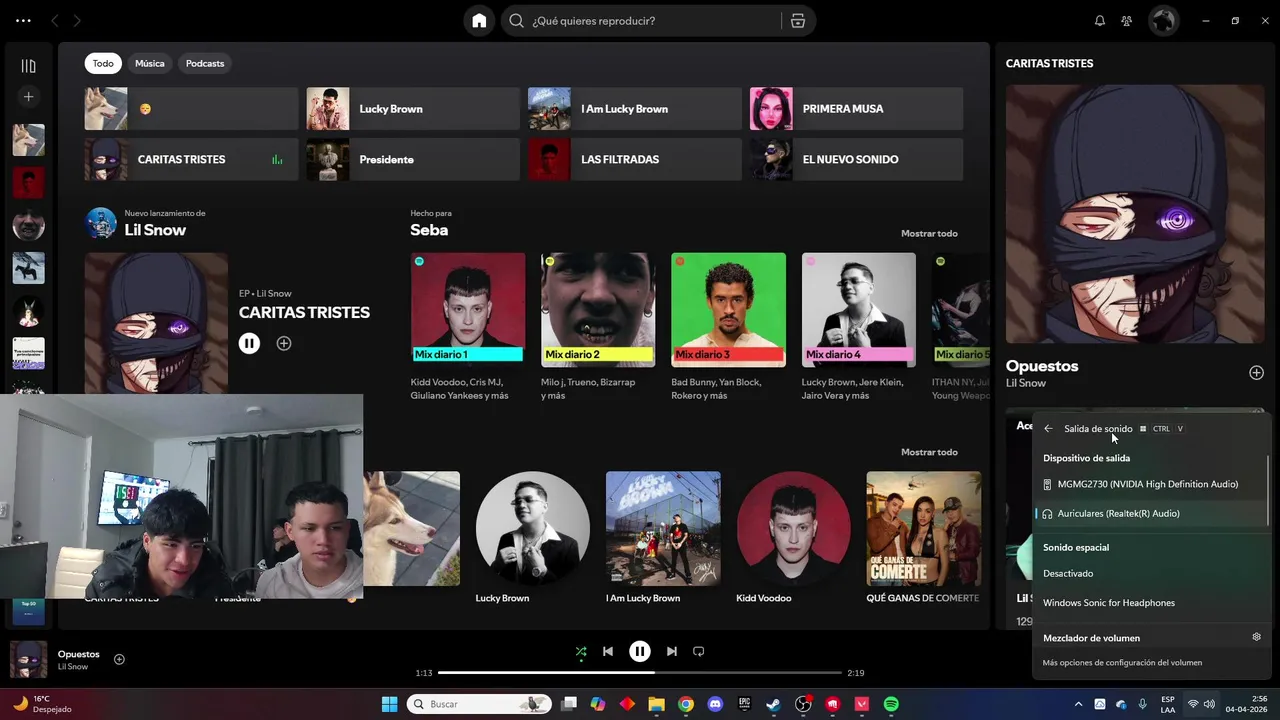Open the LAS FILTRADAS shortcut tile
1280x720 pixels.
(635, 160)
